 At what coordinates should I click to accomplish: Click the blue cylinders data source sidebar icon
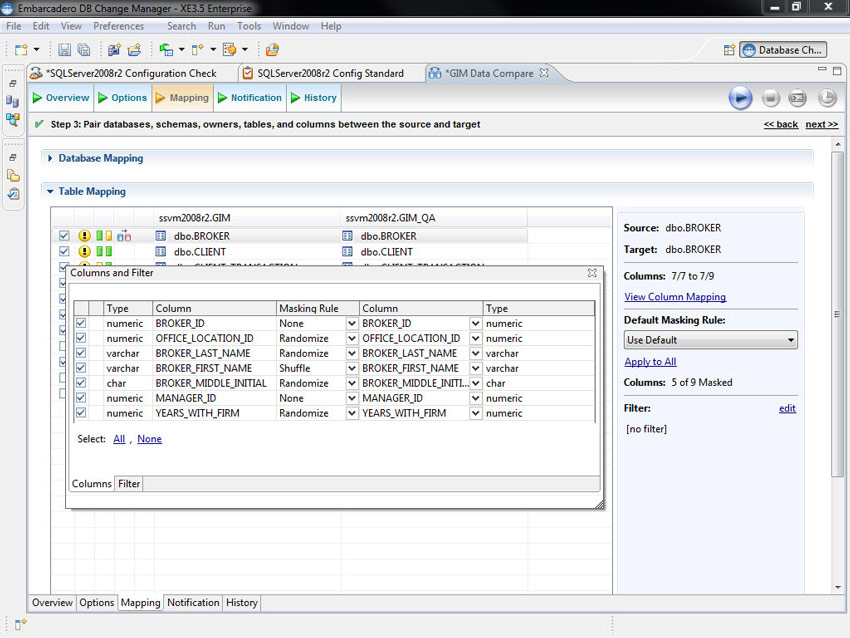pos(12,101)
